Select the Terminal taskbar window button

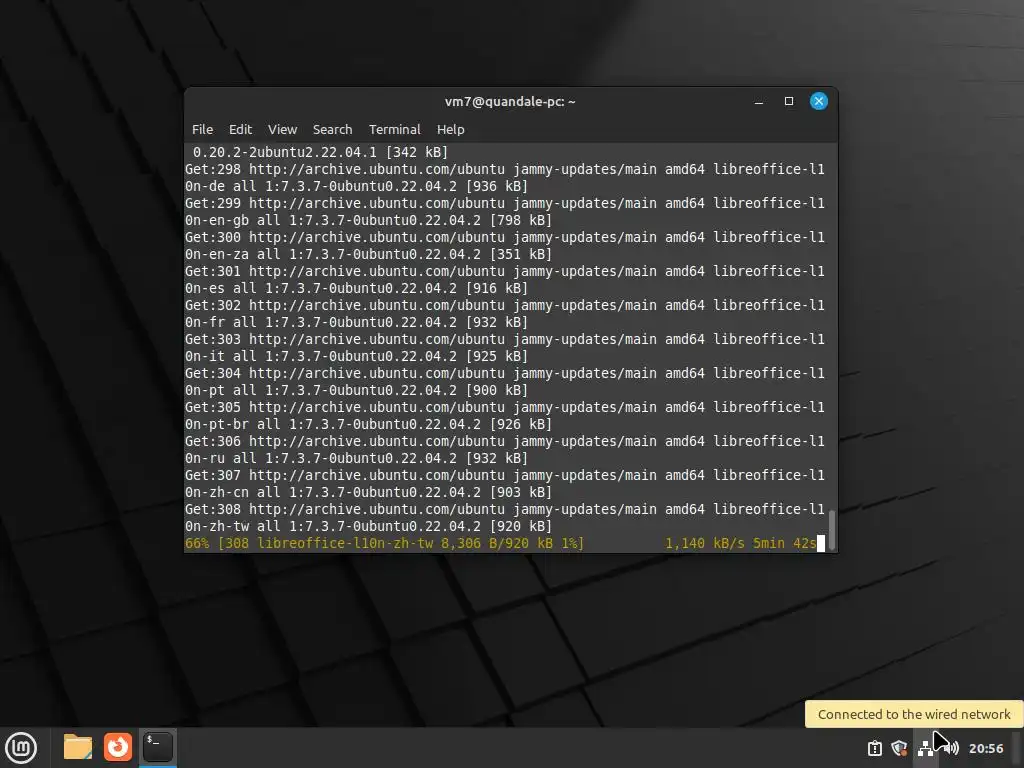click(x=157, y=747)
